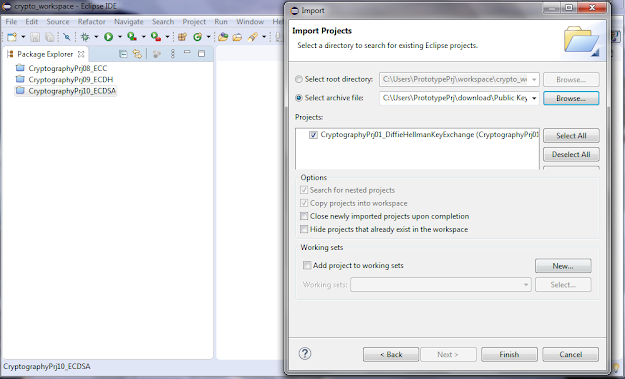Click the Select... working sets button
Screen dimensions: 625x379
tap(563, 285)
